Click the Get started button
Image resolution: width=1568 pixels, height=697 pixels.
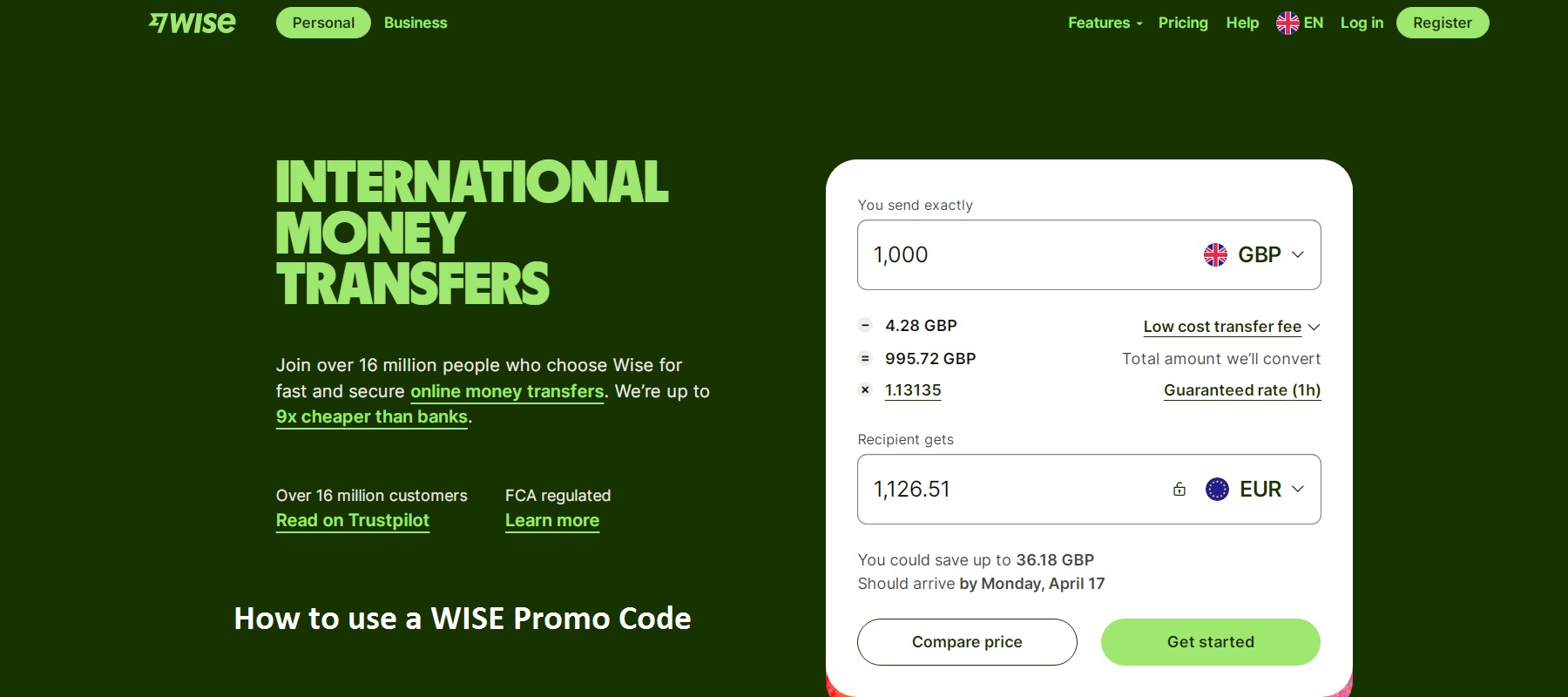click(x=1210, y=642)
